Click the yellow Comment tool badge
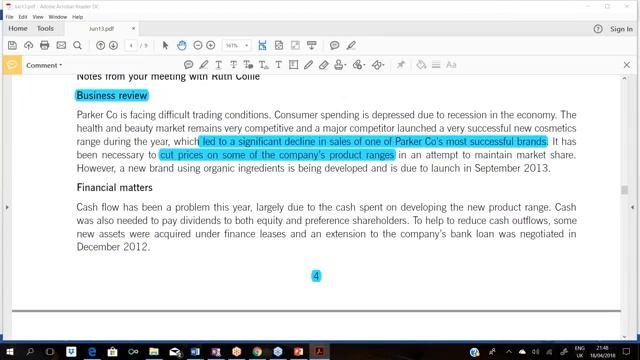640x360 pixels. (12, 65)
